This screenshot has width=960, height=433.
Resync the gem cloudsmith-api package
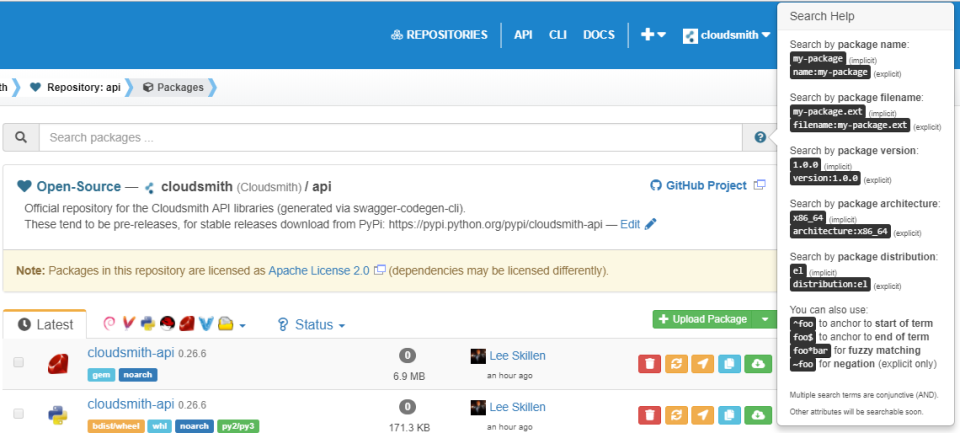click(x=677, y=362)
